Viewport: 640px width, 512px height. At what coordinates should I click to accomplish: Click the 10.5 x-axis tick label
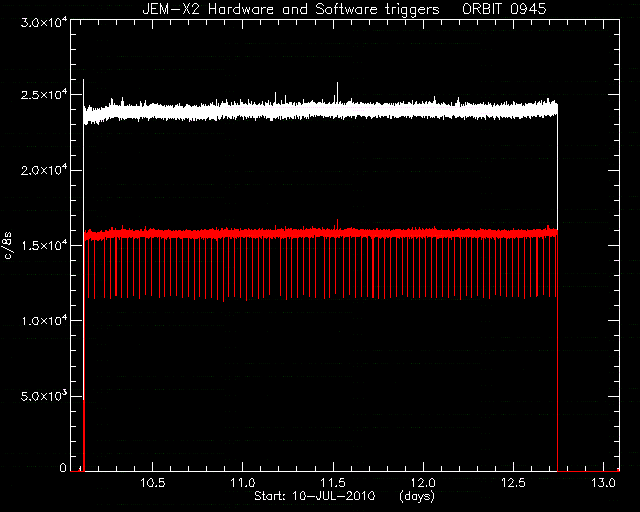pyautogui.click(x=153, y=483)
